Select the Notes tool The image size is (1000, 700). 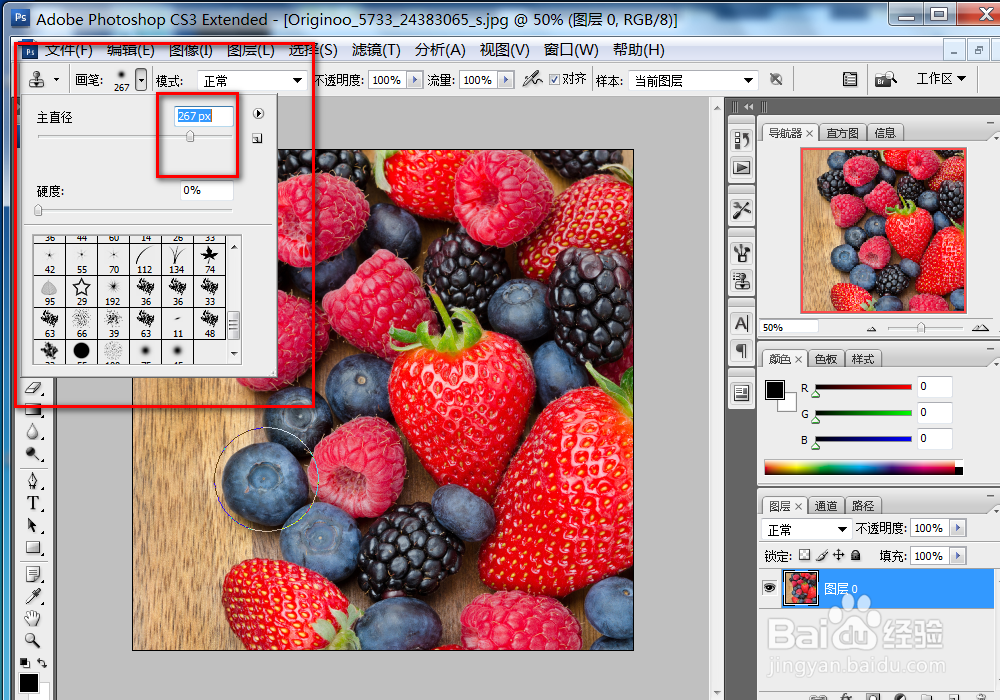[x=33, y=574]
